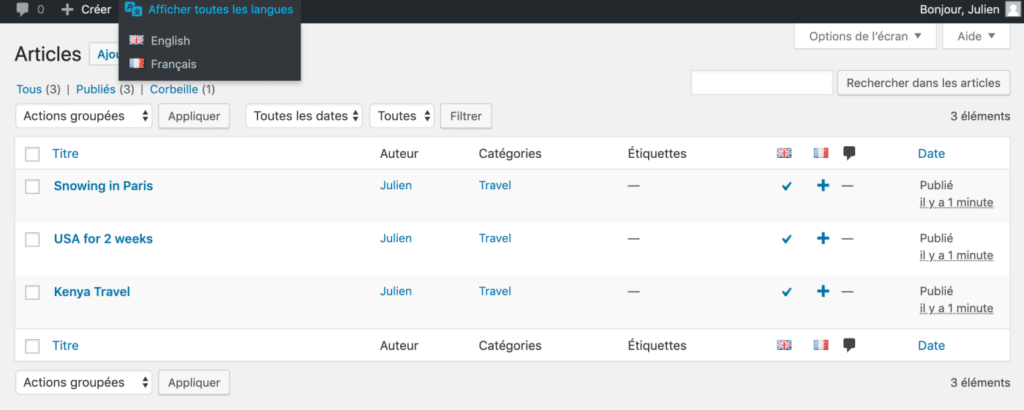Expand the Options de l'écran panel

click(x=865, y=36)
